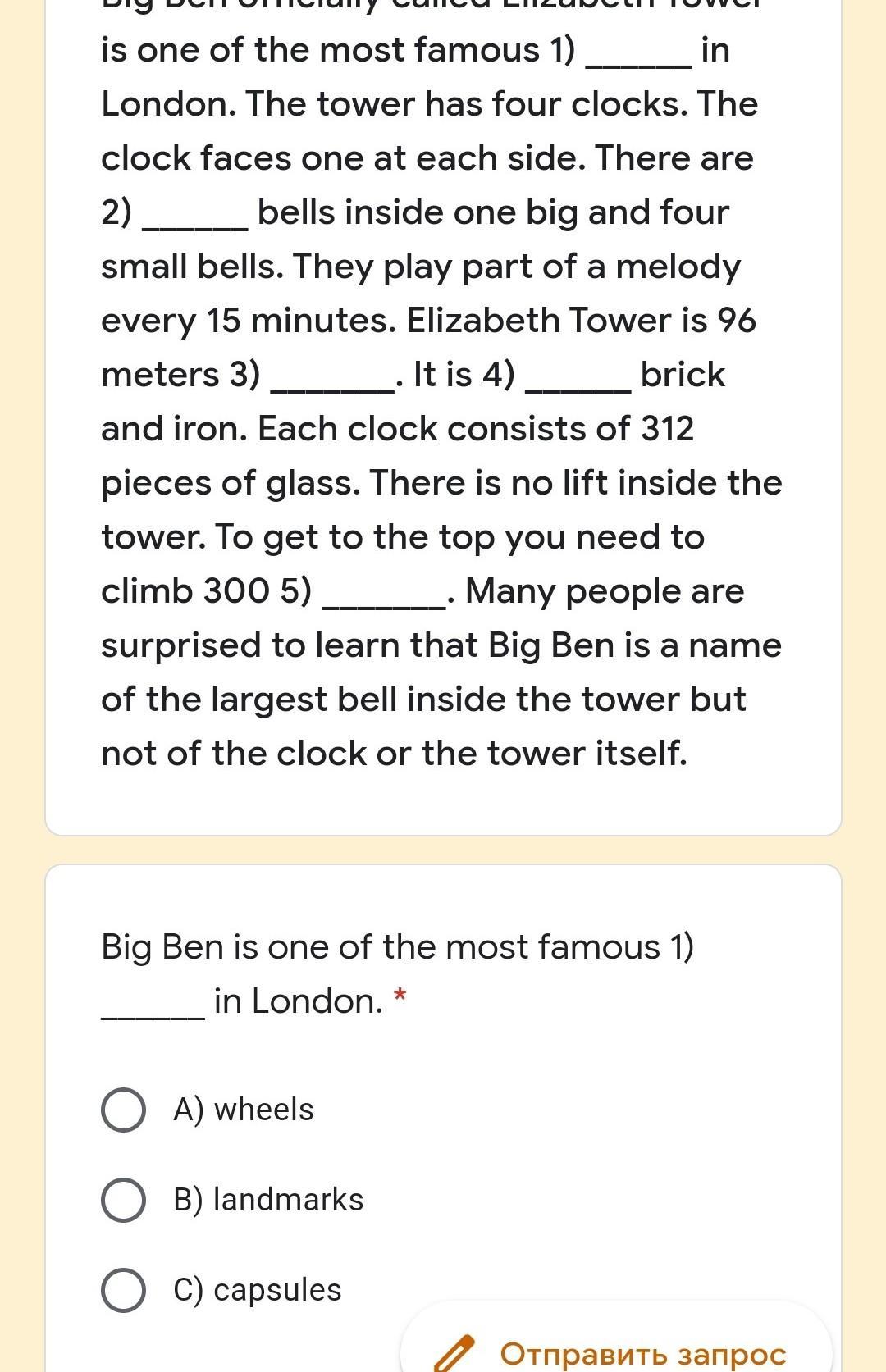
Task: Click the 'B) landmarks' label text
Action: [268, 1200]
